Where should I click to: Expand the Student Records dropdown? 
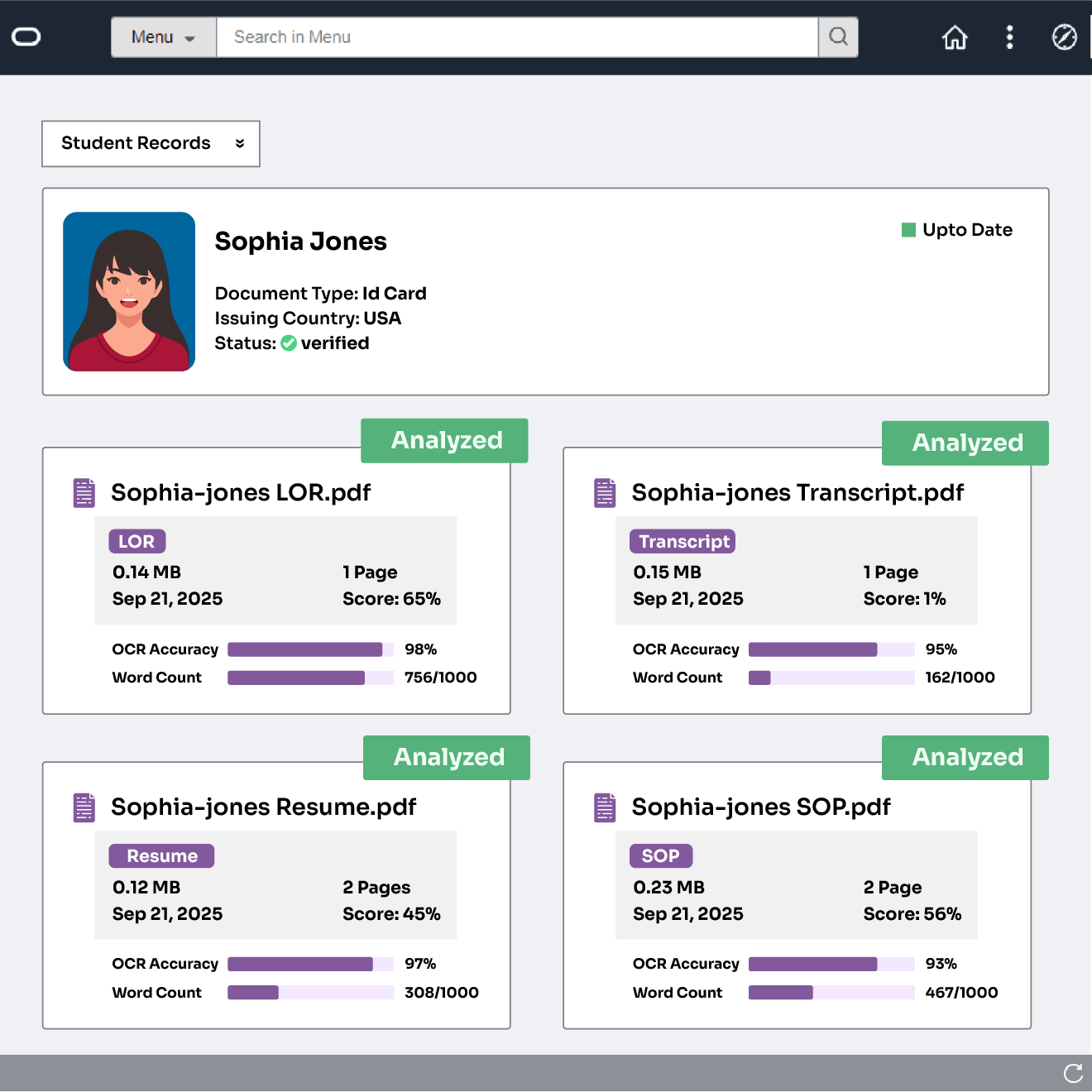pos(151,143)
